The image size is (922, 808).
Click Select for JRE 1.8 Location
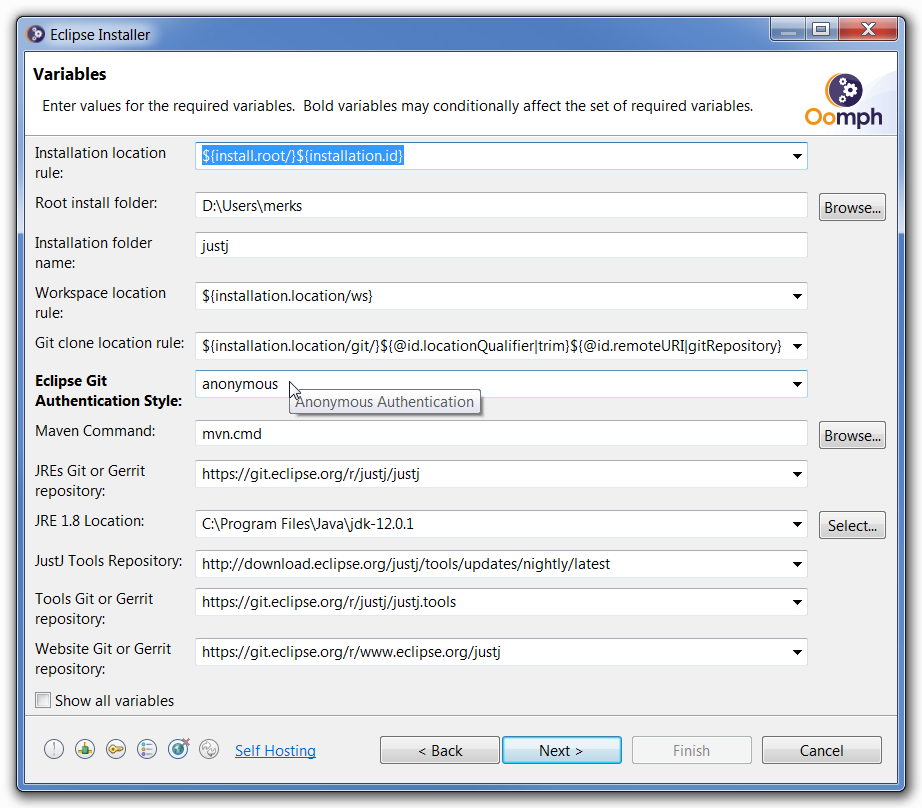pos(852,525)
